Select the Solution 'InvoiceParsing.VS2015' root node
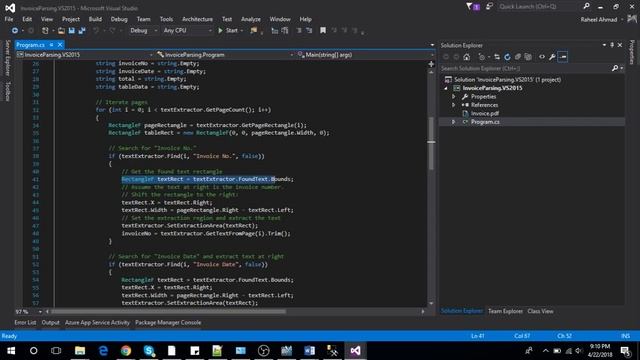Screen dimensions: 640x360 (507, 80)
